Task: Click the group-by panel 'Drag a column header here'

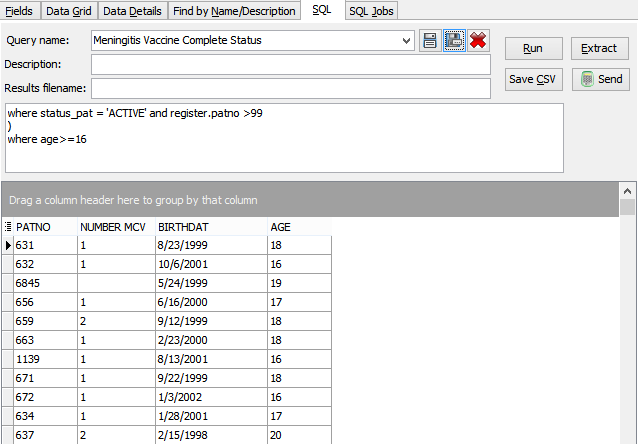Action: pos(310,200)
